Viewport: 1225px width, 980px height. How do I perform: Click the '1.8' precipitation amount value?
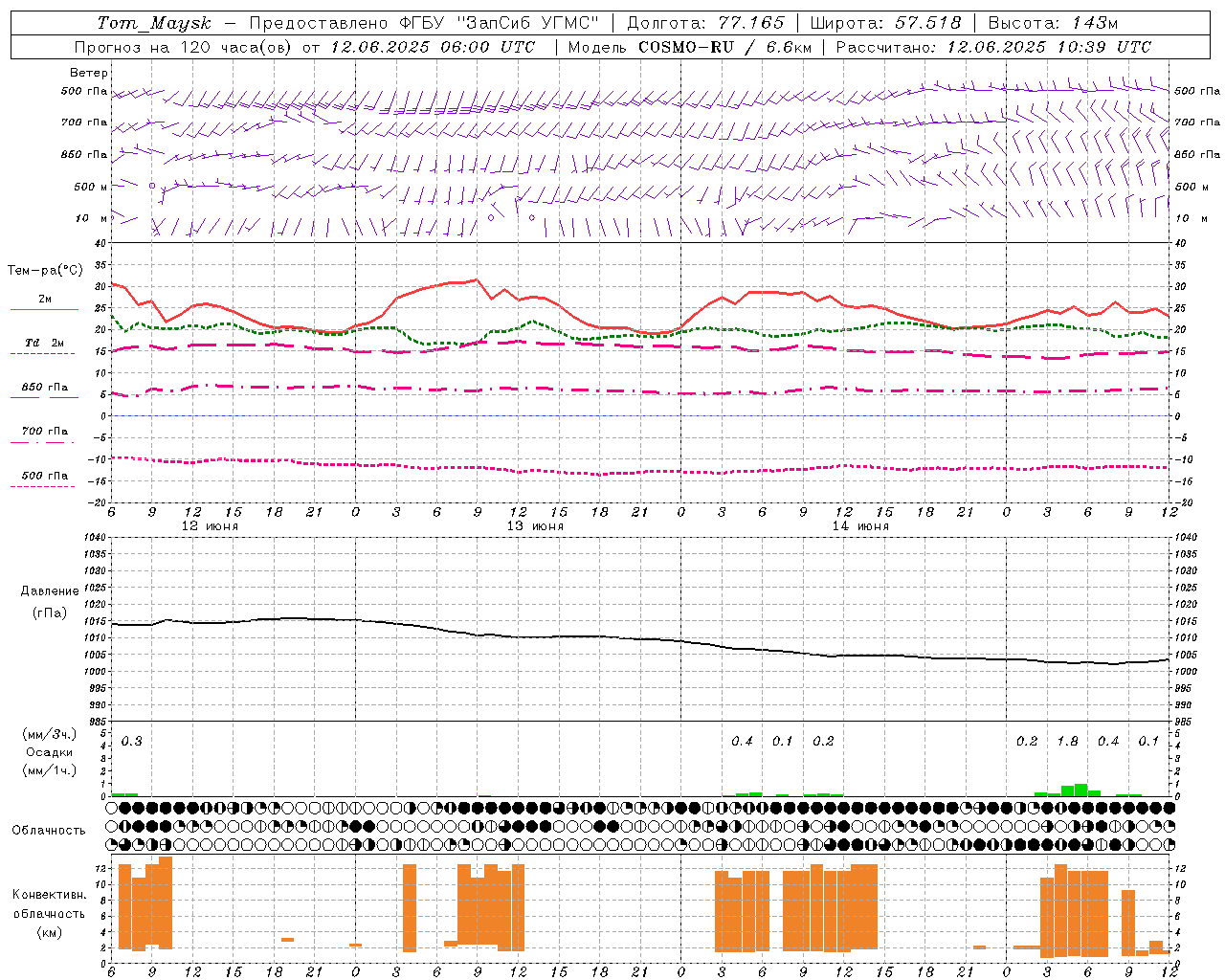tap(1067, 741)
